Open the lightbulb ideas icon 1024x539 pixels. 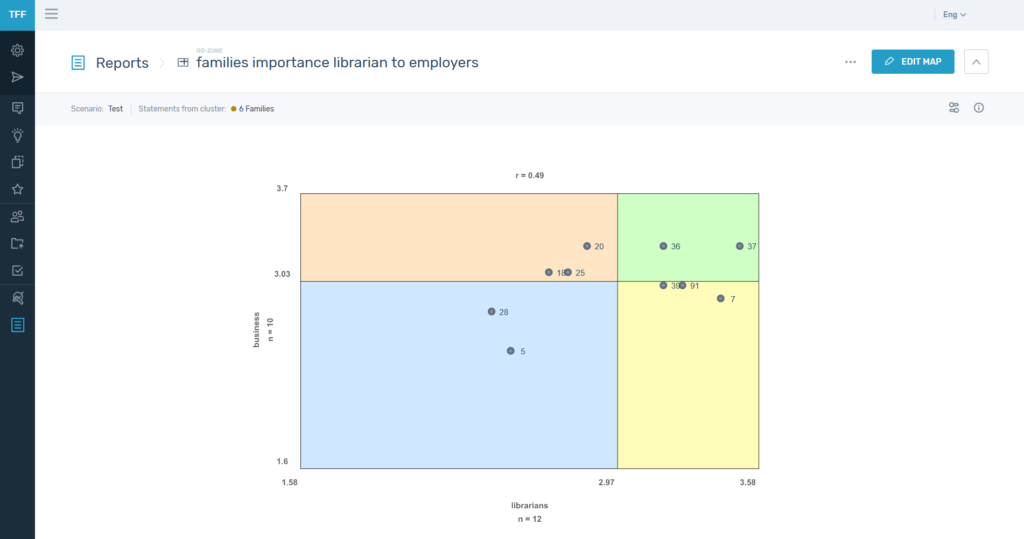17,135
